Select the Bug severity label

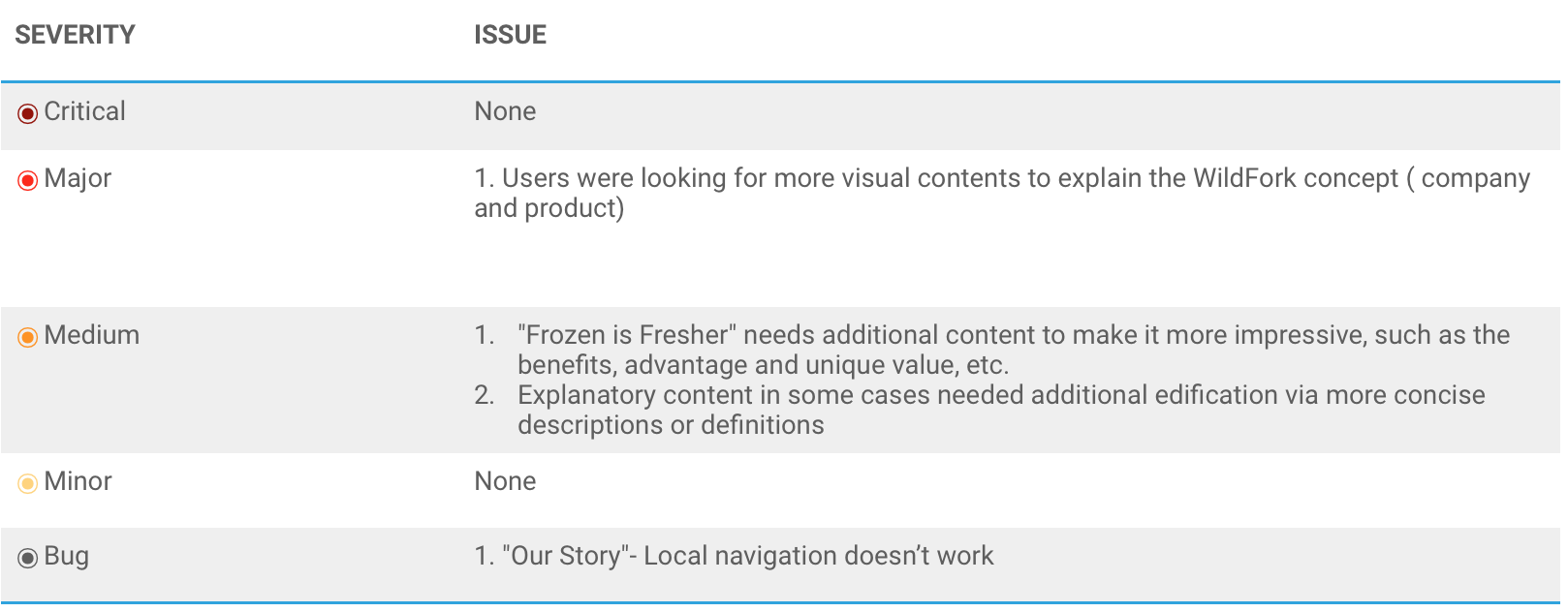tap(67, 556)
